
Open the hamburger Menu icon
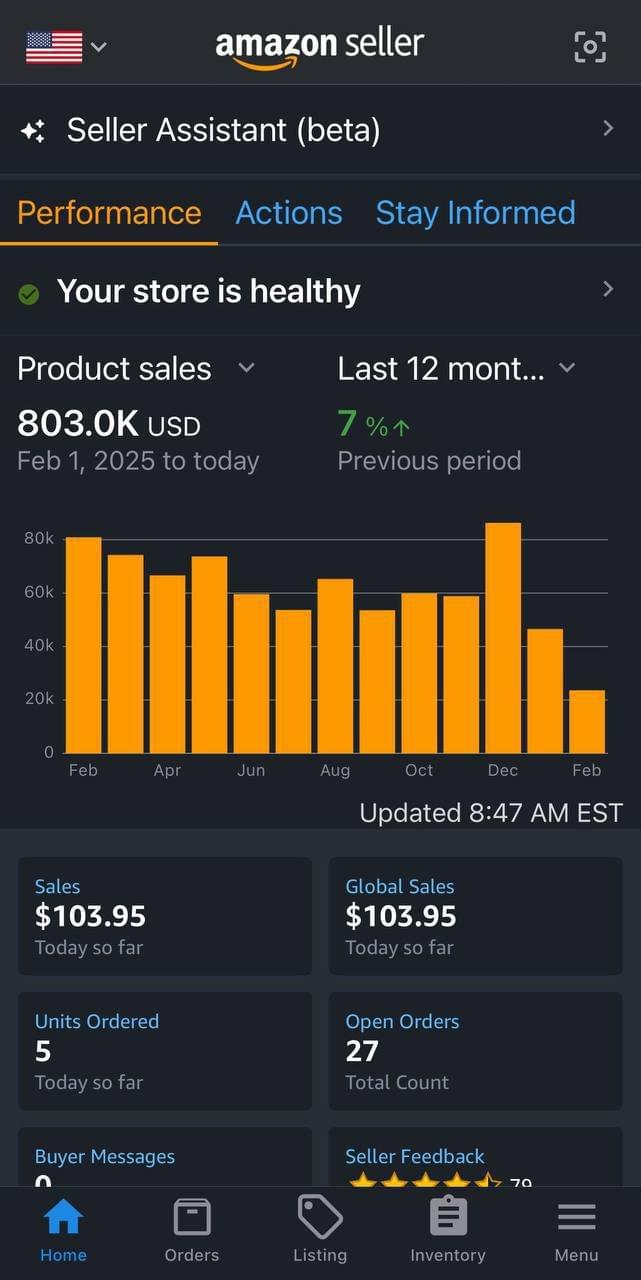click(576, 1219)
